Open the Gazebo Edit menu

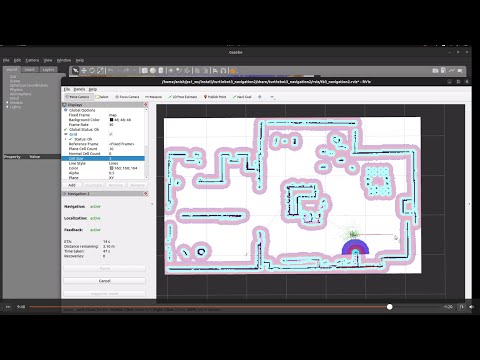click(x=17, y=60)
